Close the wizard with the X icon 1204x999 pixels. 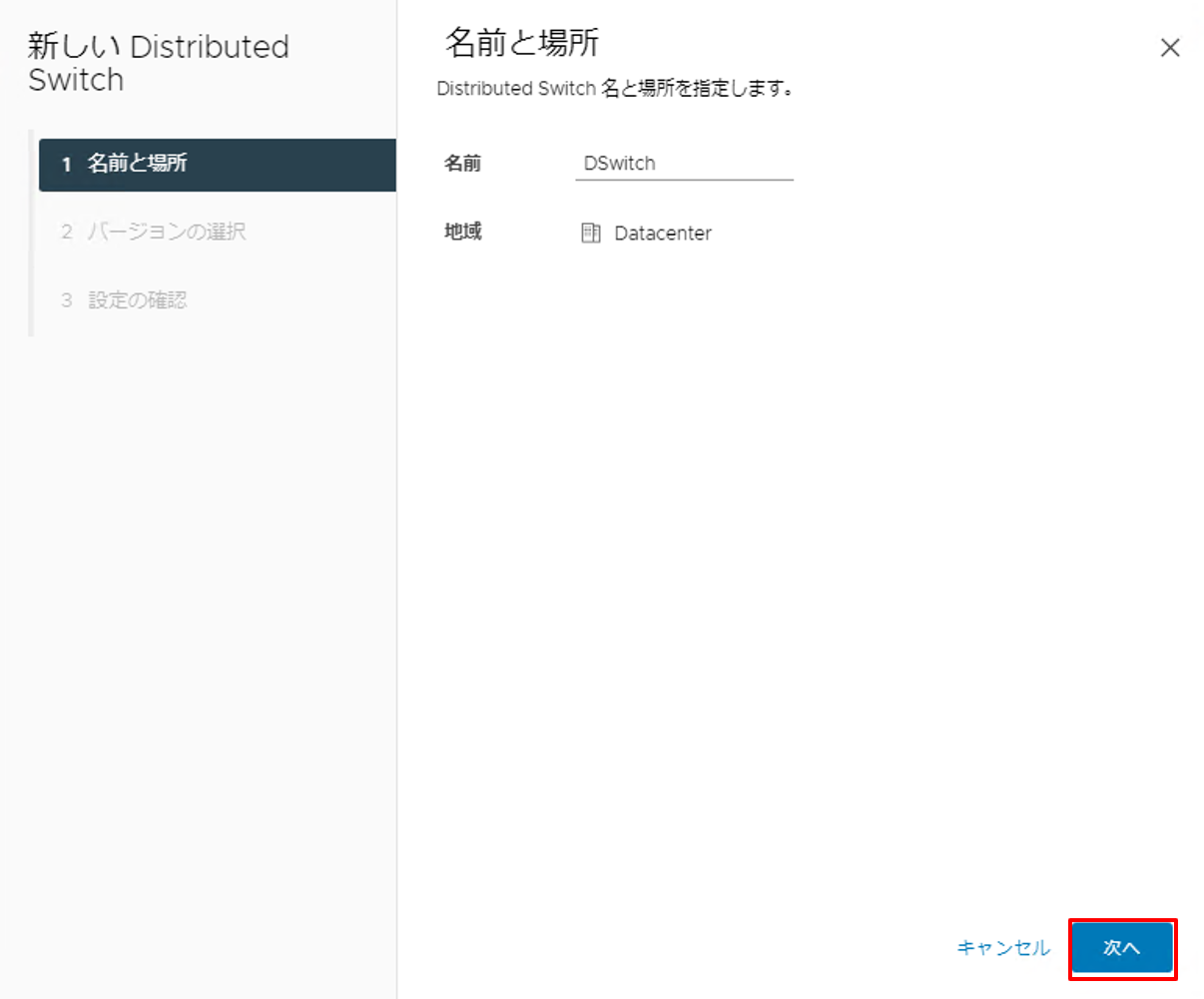tap(1170, 48)
